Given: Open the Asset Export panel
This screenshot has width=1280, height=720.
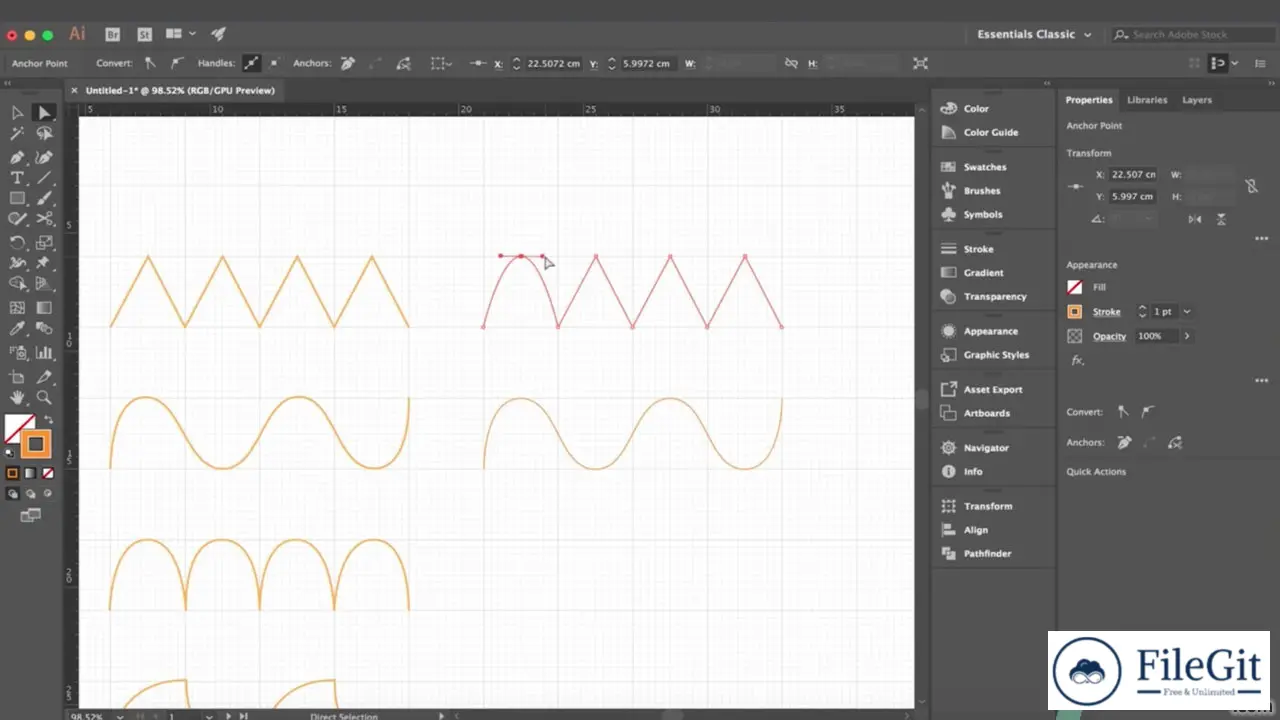Looking at the screenshot, I should 982,390.
